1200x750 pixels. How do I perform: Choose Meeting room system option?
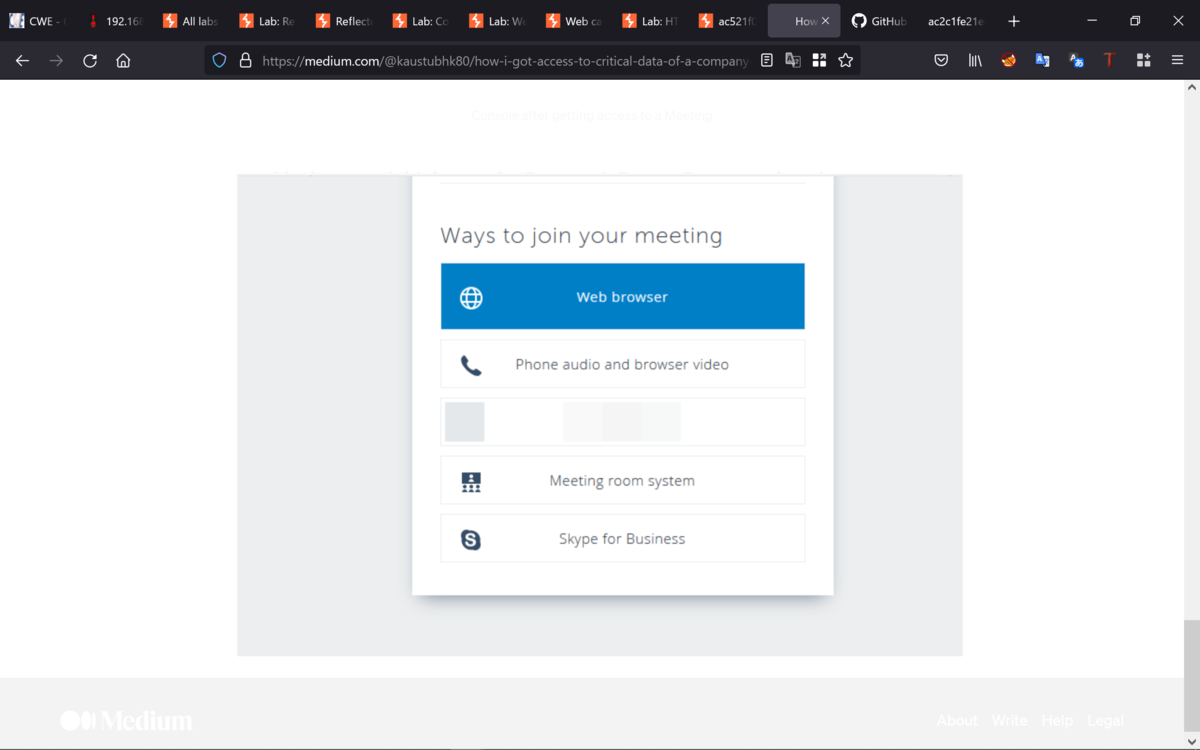pyautogui.click(x=622, y=480)
